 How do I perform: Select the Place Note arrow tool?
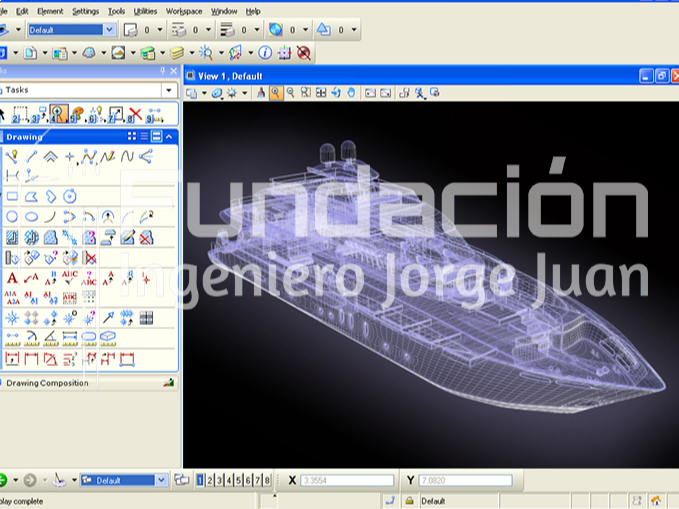32,278
